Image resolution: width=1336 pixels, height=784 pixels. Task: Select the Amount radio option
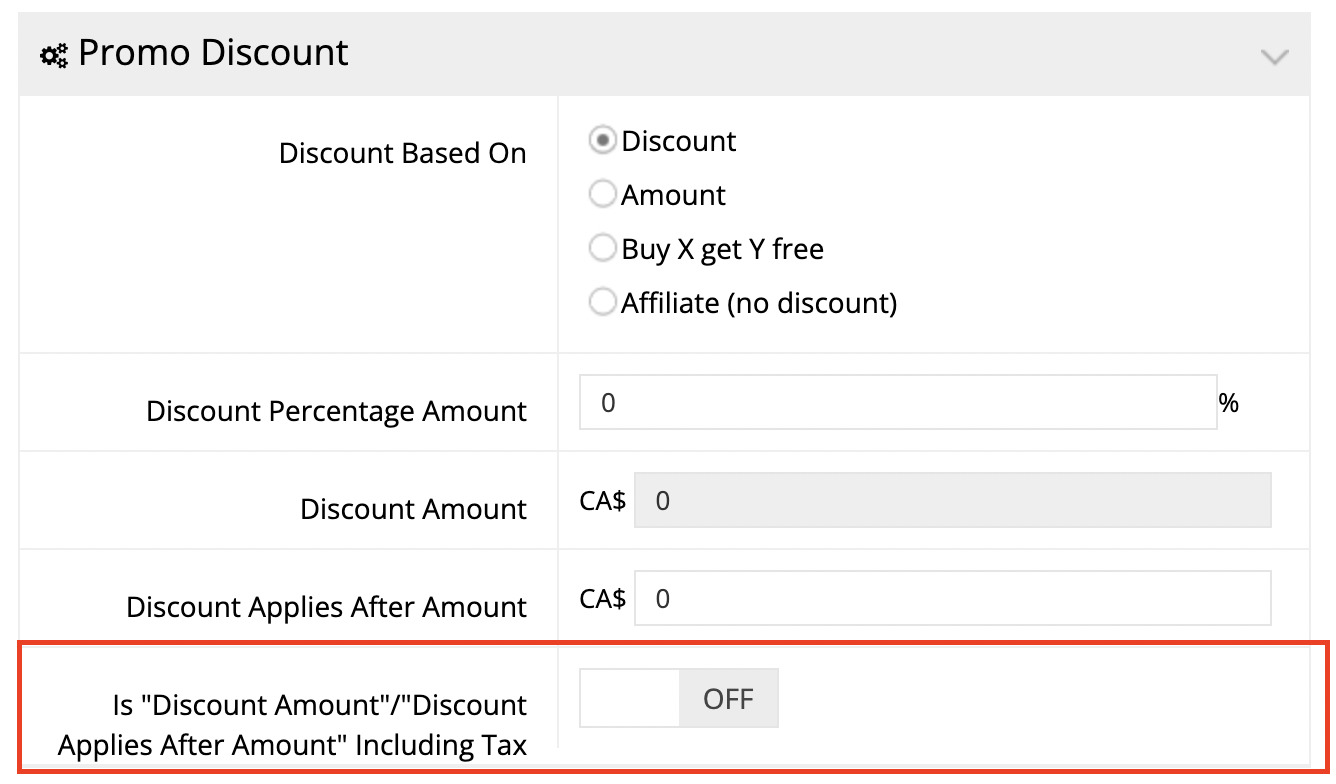602,194
